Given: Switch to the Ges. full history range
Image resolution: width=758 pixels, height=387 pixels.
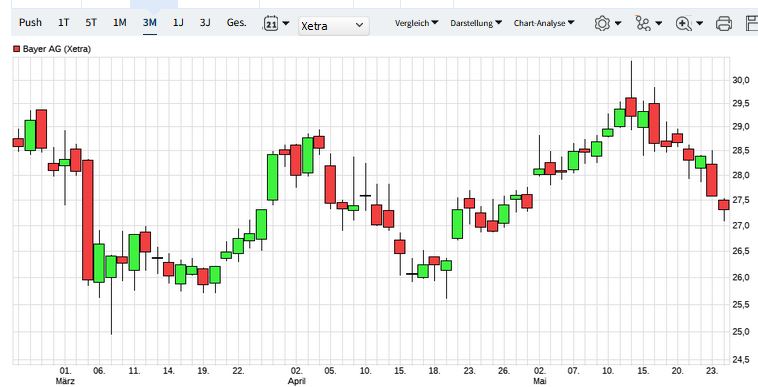Looking at the screenshot, I should pyautogui.click(x=236, y=22).
